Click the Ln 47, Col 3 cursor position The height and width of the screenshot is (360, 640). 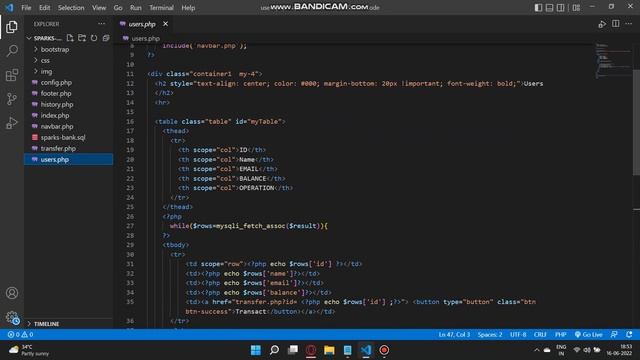(454, 334)
